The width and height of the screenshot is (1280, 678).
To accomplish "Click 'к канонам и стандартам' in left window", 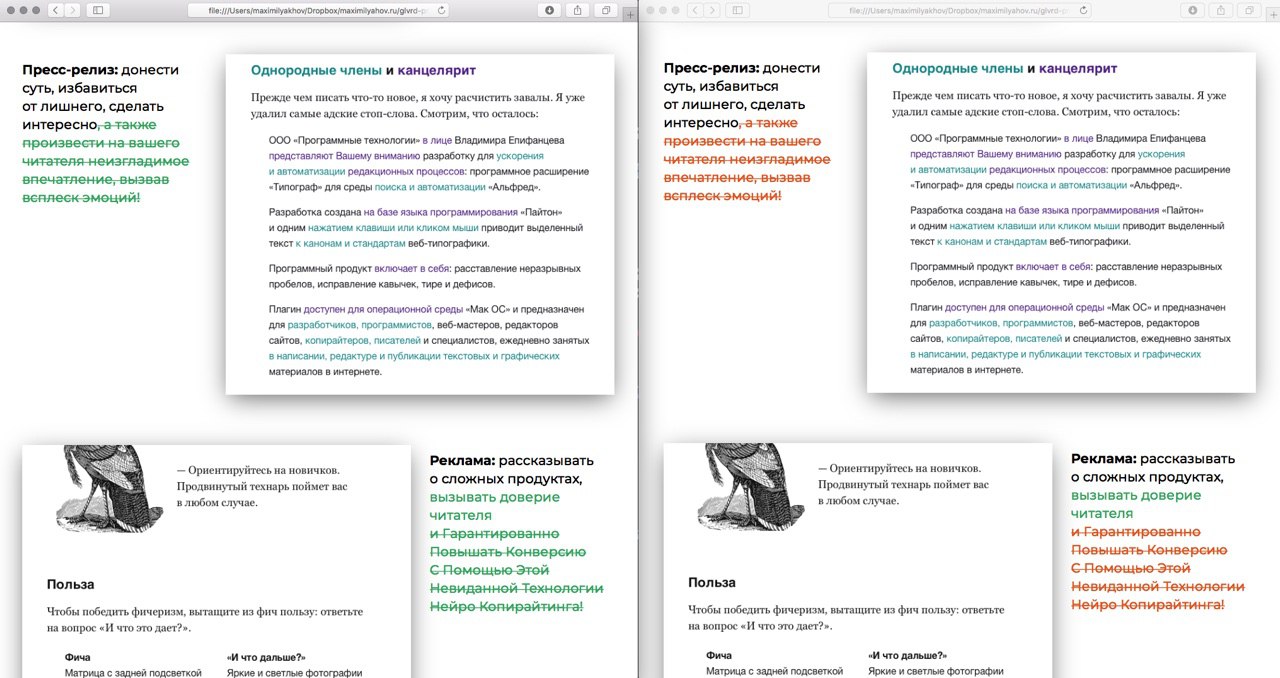I will coord(351,243).
